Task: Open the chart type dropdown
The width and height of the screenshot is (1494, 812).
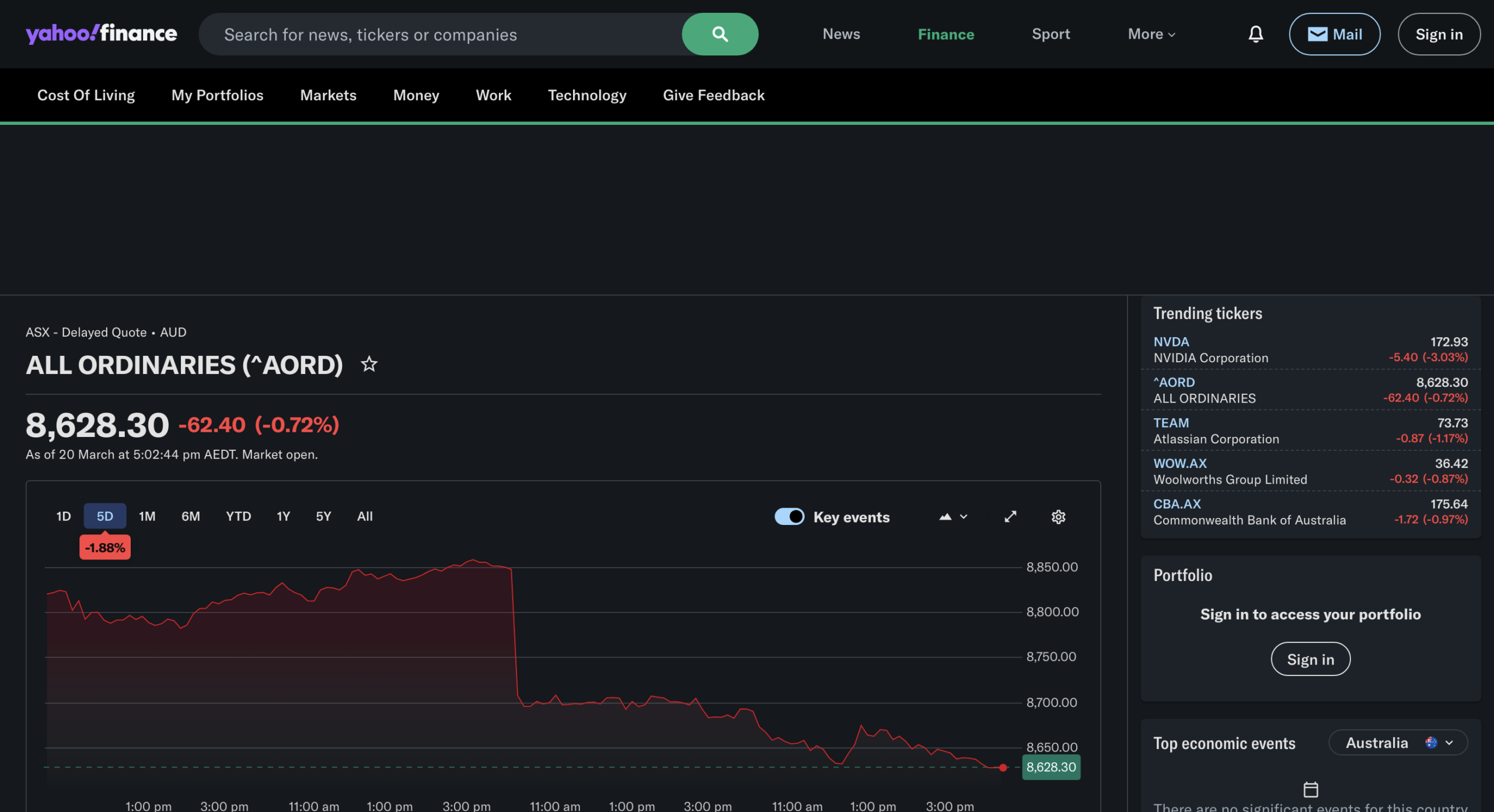Action: click(954, 517)
